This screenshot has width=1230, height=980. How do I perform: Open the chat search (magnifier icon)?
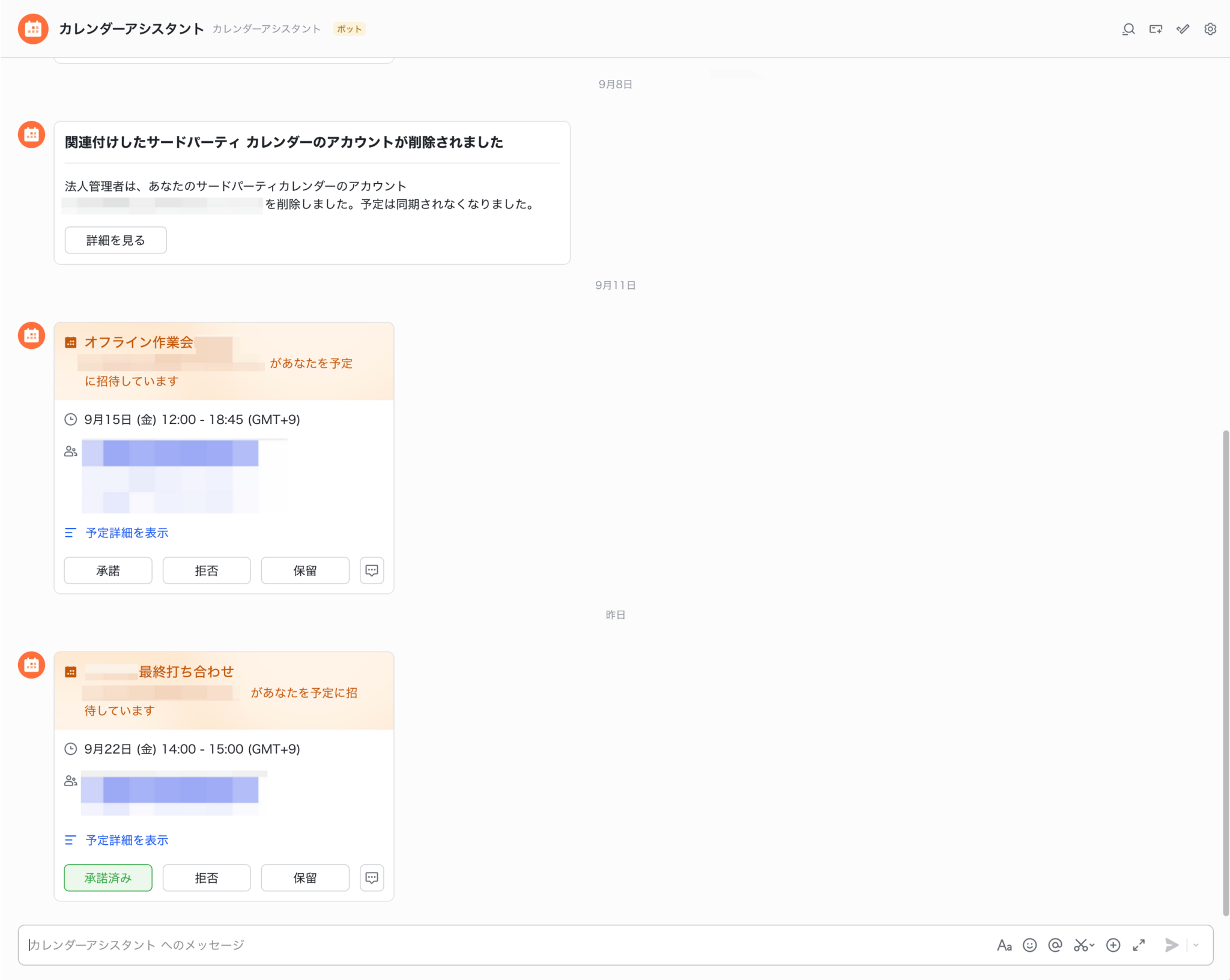(1129, 29)
